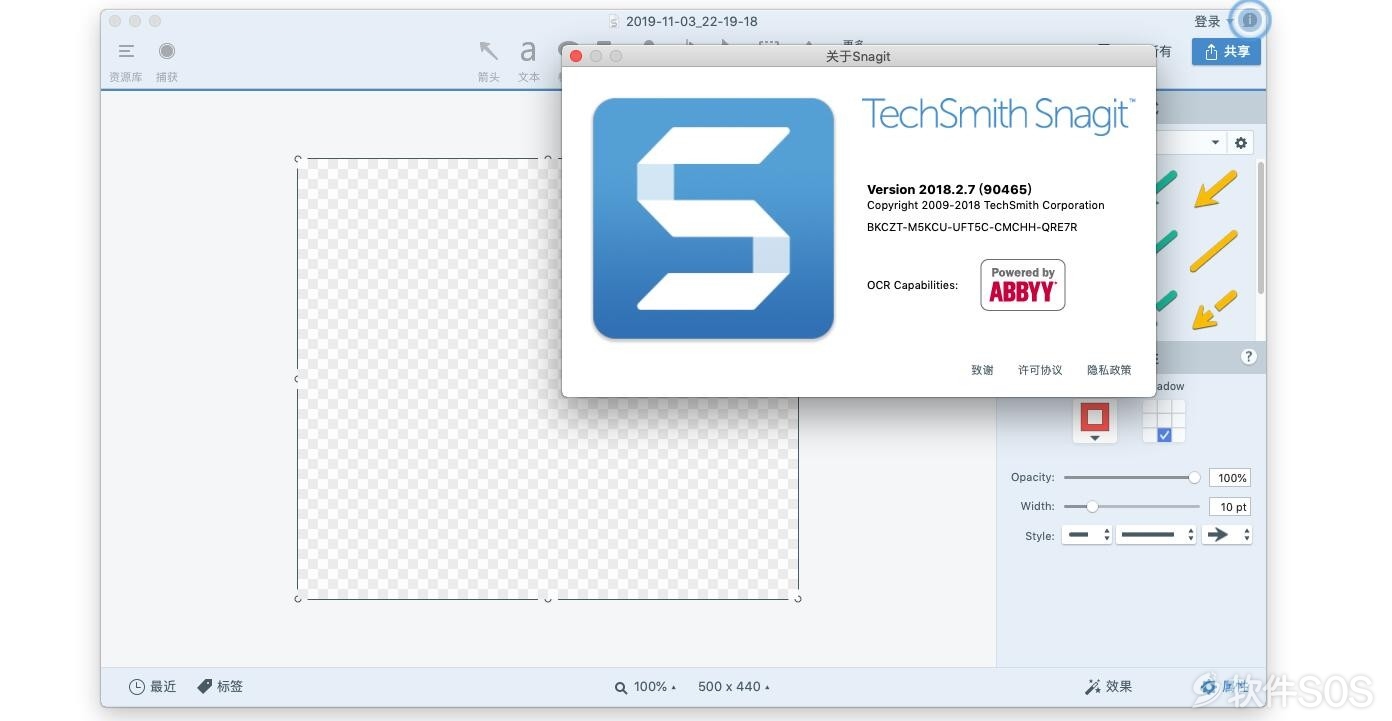Select the 箭头 arrow tool
This screenshot has height=721, width=1392.
489,61
